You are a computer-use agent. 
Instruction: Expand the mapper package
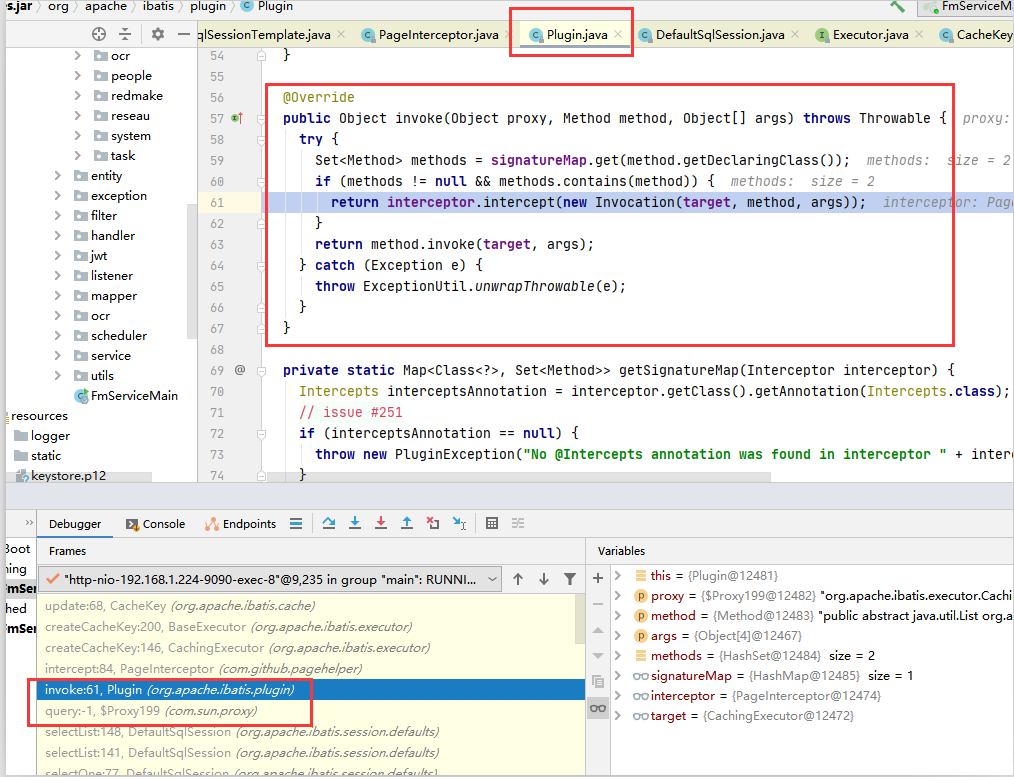(x=58, y=295)
